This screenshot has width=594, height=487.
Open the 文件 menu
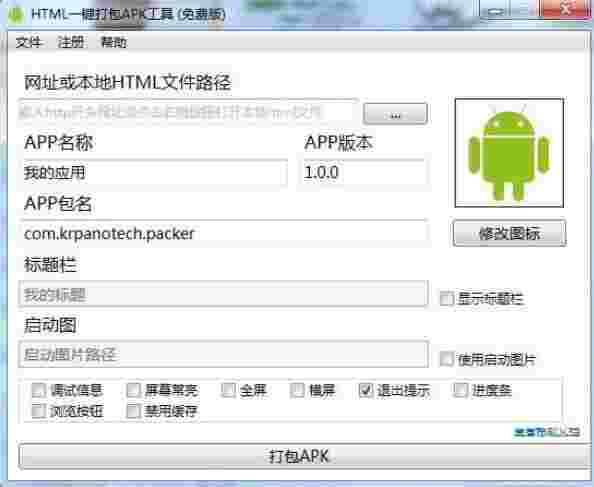pos(28,42)
